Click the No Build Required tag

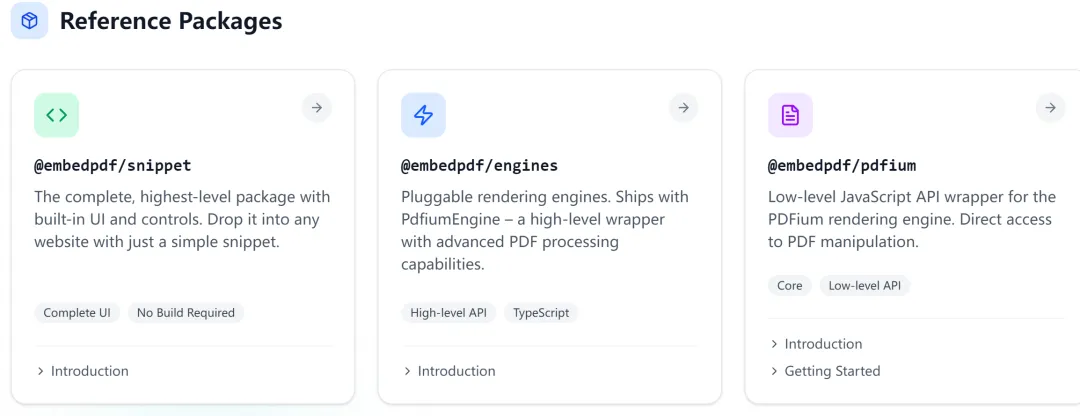coord(186,313)
